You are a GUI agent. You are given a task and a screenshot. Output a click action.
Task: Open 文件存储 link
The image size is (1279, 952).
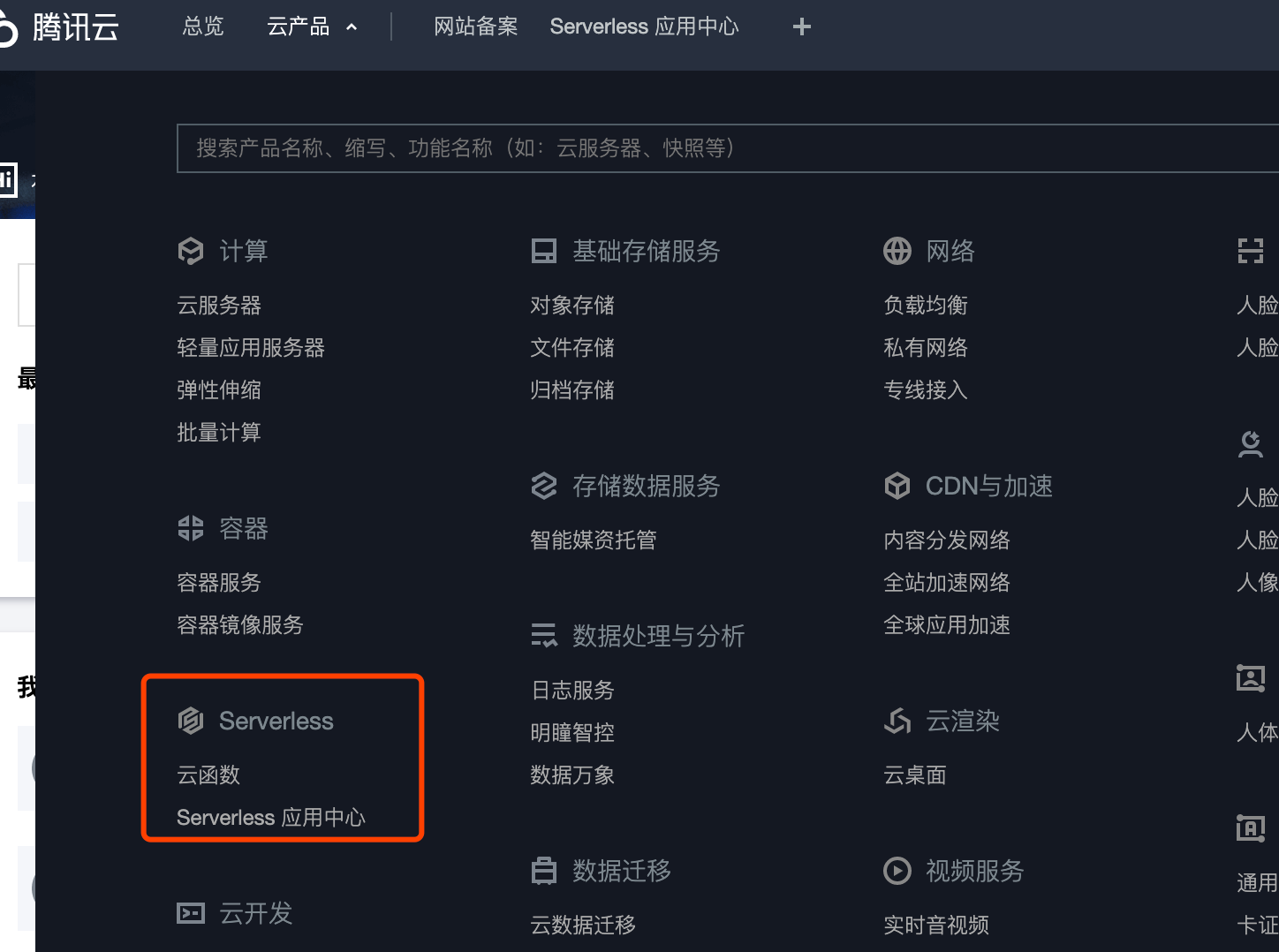coord(572,348)
